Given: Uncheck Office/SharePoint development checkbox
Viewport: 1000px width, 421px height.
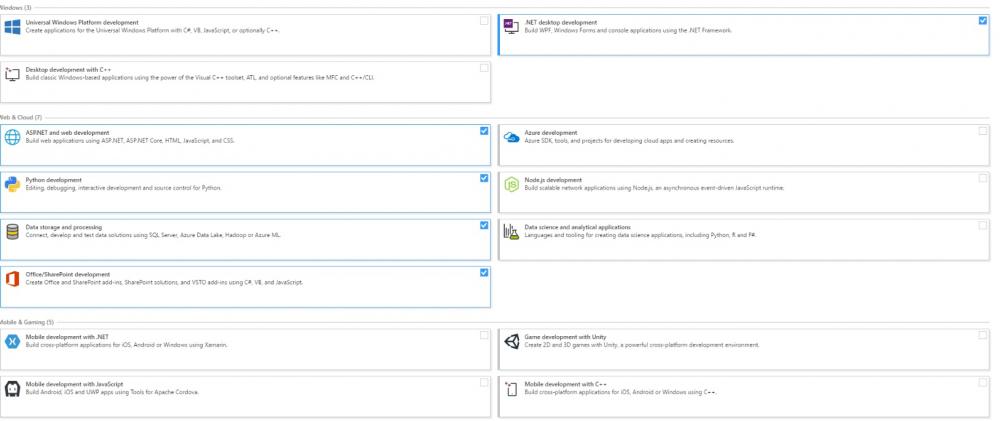Looking at the screenshot, I should pyautogui.click(x=484, y=272).
